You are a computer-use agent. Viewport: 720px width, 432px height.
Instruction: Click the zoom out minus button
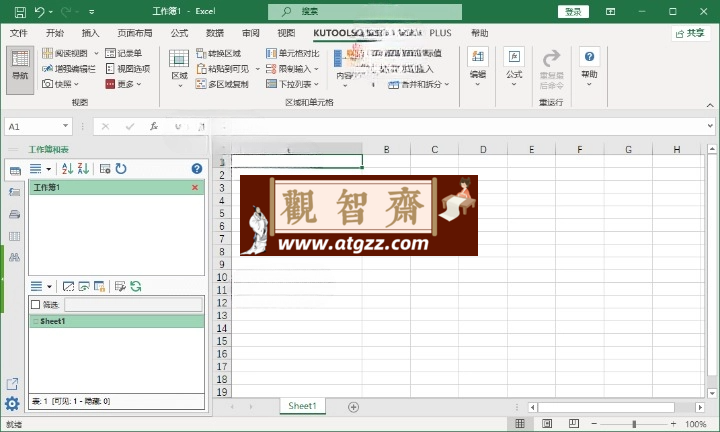(594, 424)
